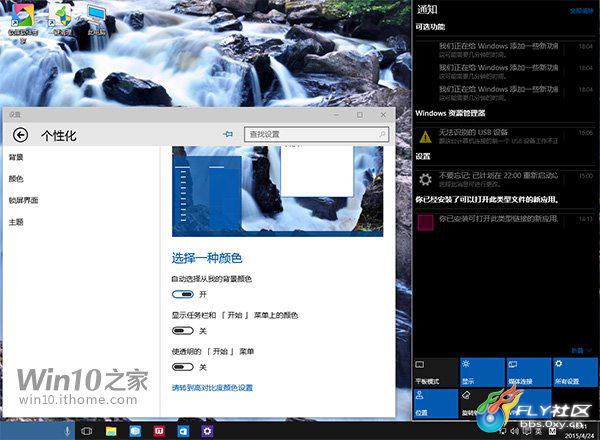Click the high contrast settings link (请转到高对比度颜色设置)
The width and height of the screenshot is (600, 440).
(x=212, y=387)
